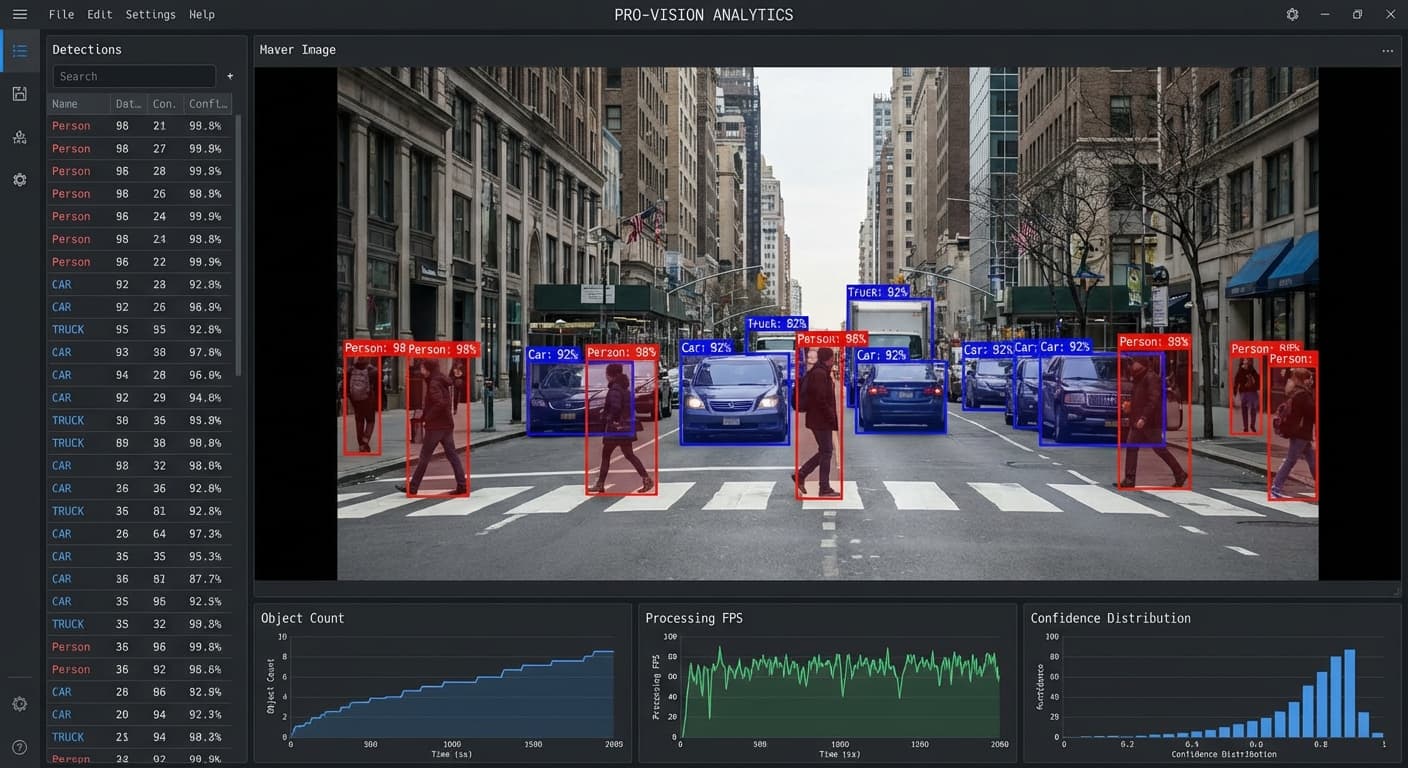Screen dimensions: 1408x768
Task: Select the Detections list icon in sidebar
Action: 20,50
